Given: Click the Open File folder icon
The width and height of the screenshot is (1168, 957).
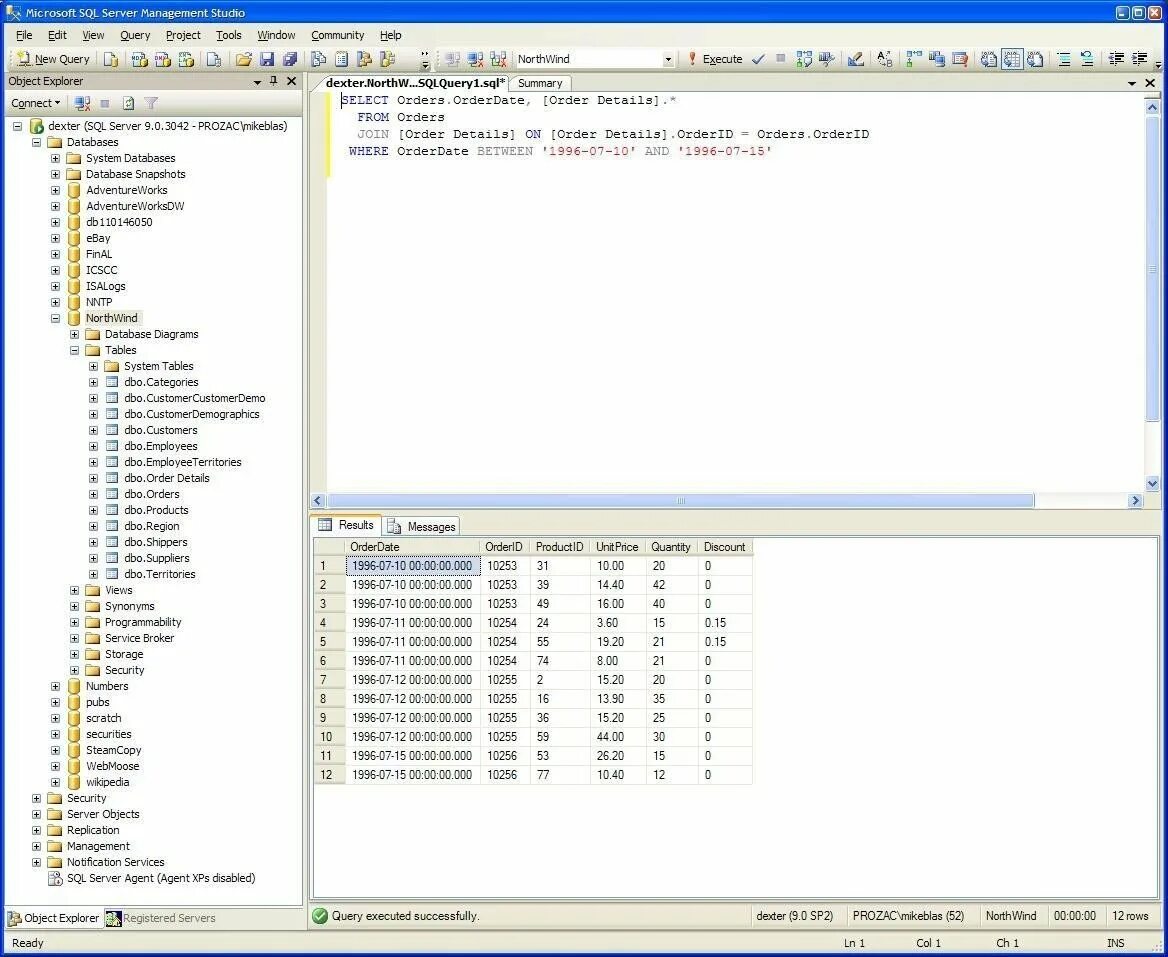Looking at the screenshot, I should [x=244, y=59].
